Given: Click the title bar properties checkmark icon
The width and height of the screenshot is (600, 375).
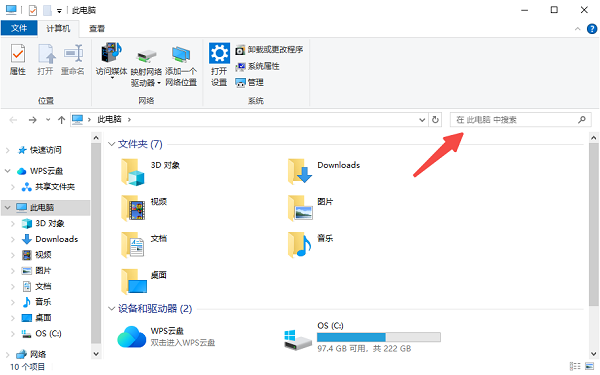Looking at the screenshot, I should pyautogui.click(x=33, y=10).
